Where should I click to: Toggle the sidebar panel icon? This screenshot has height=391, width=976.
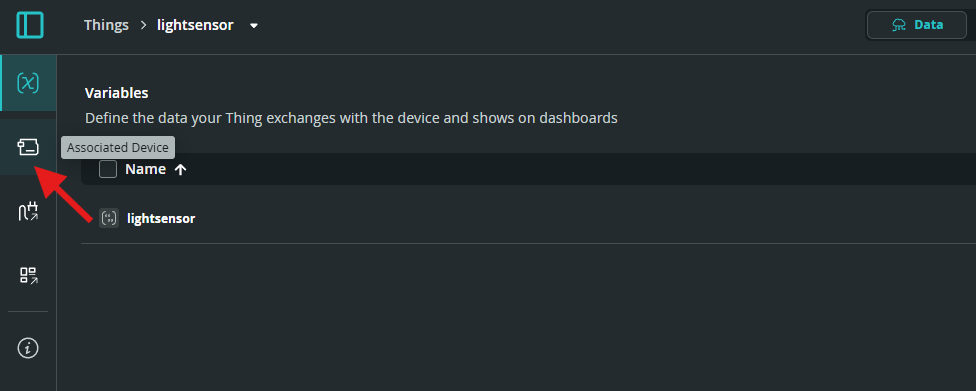[x=30, y=26]
